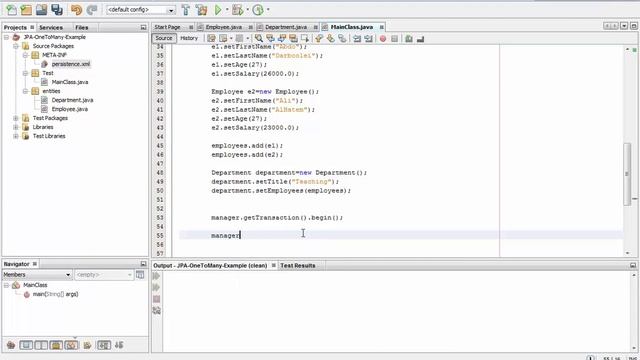Collapse the entities package node
Viewport: 640px width, 360px height.
pyautogui.click(x=25, y=91)
